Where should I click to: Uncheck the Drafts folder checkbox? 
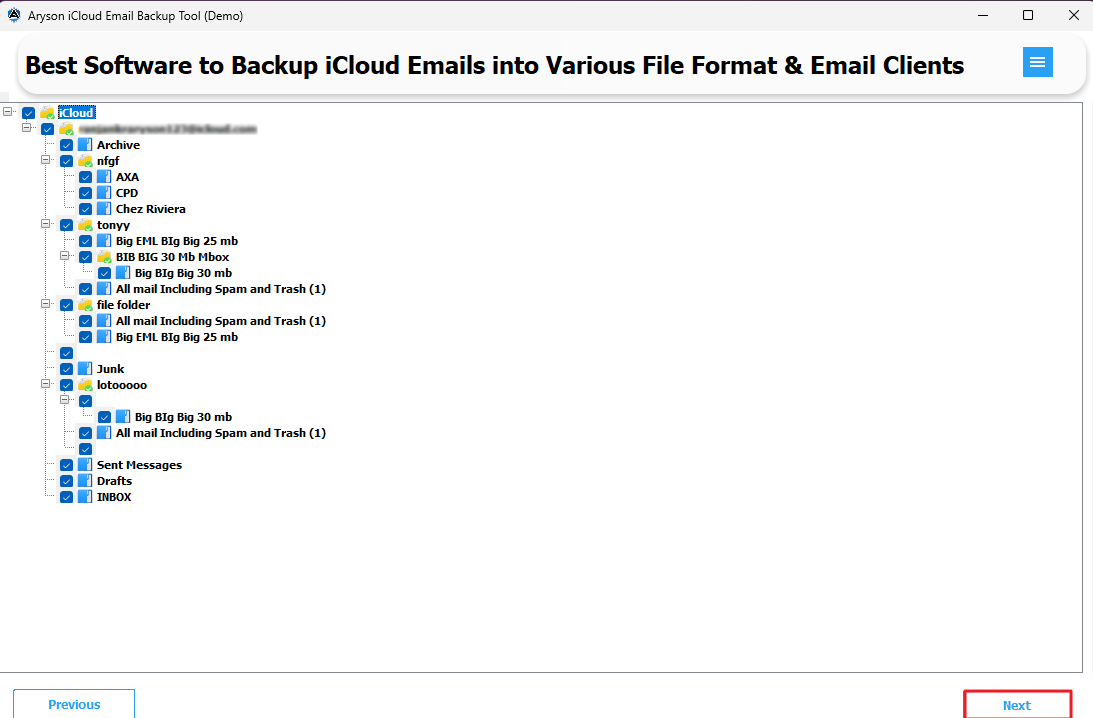66,481
